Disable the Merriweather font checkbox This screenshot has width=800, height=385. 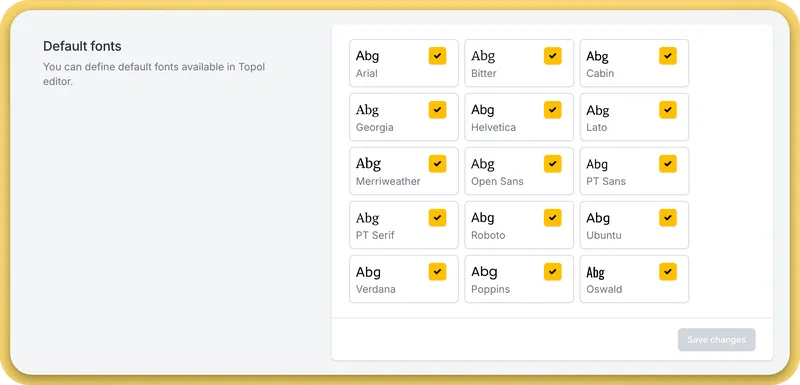tap(437, 164)
